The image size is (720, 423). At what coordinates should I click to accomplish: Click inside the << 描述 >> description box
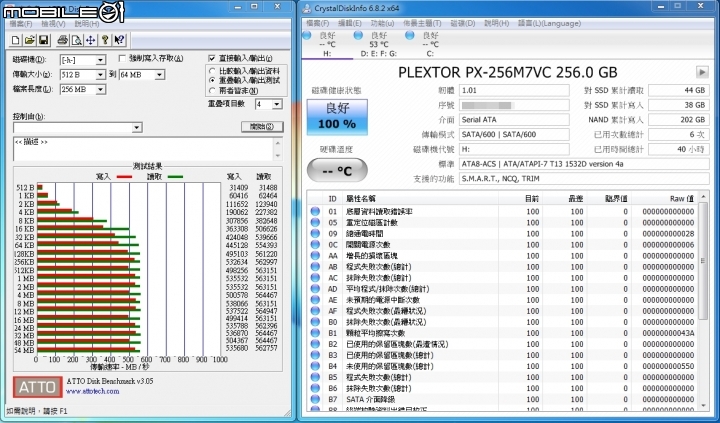(x=143, y=149)
